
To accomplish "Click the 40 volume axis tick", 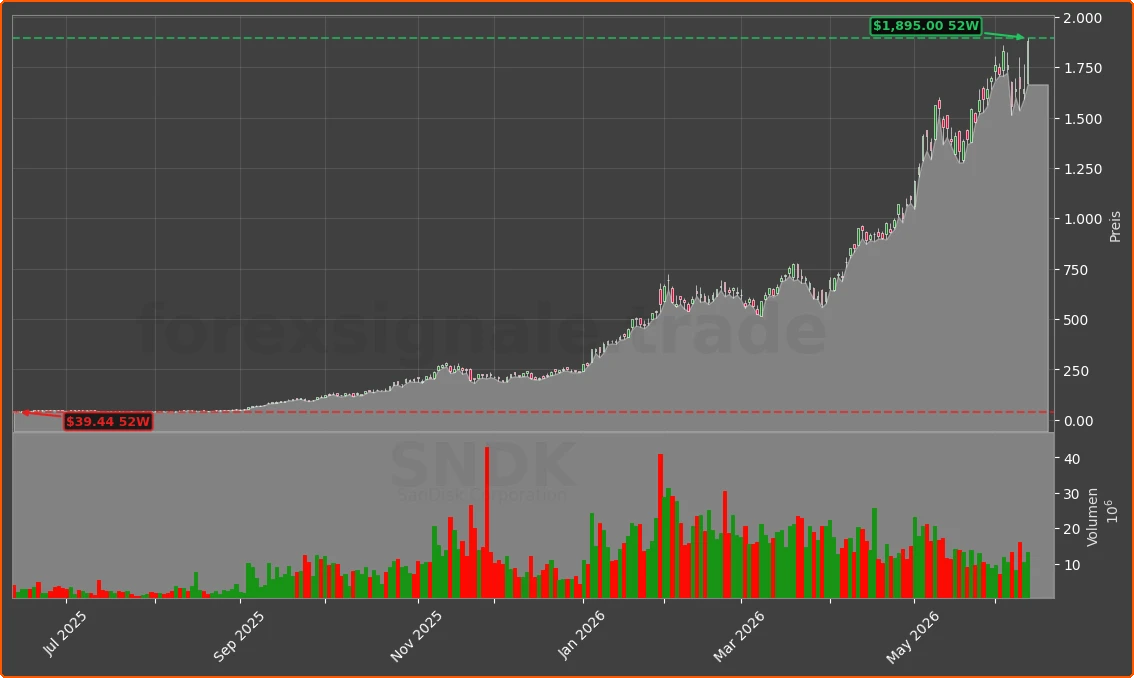I will [x=1072, y=459].
